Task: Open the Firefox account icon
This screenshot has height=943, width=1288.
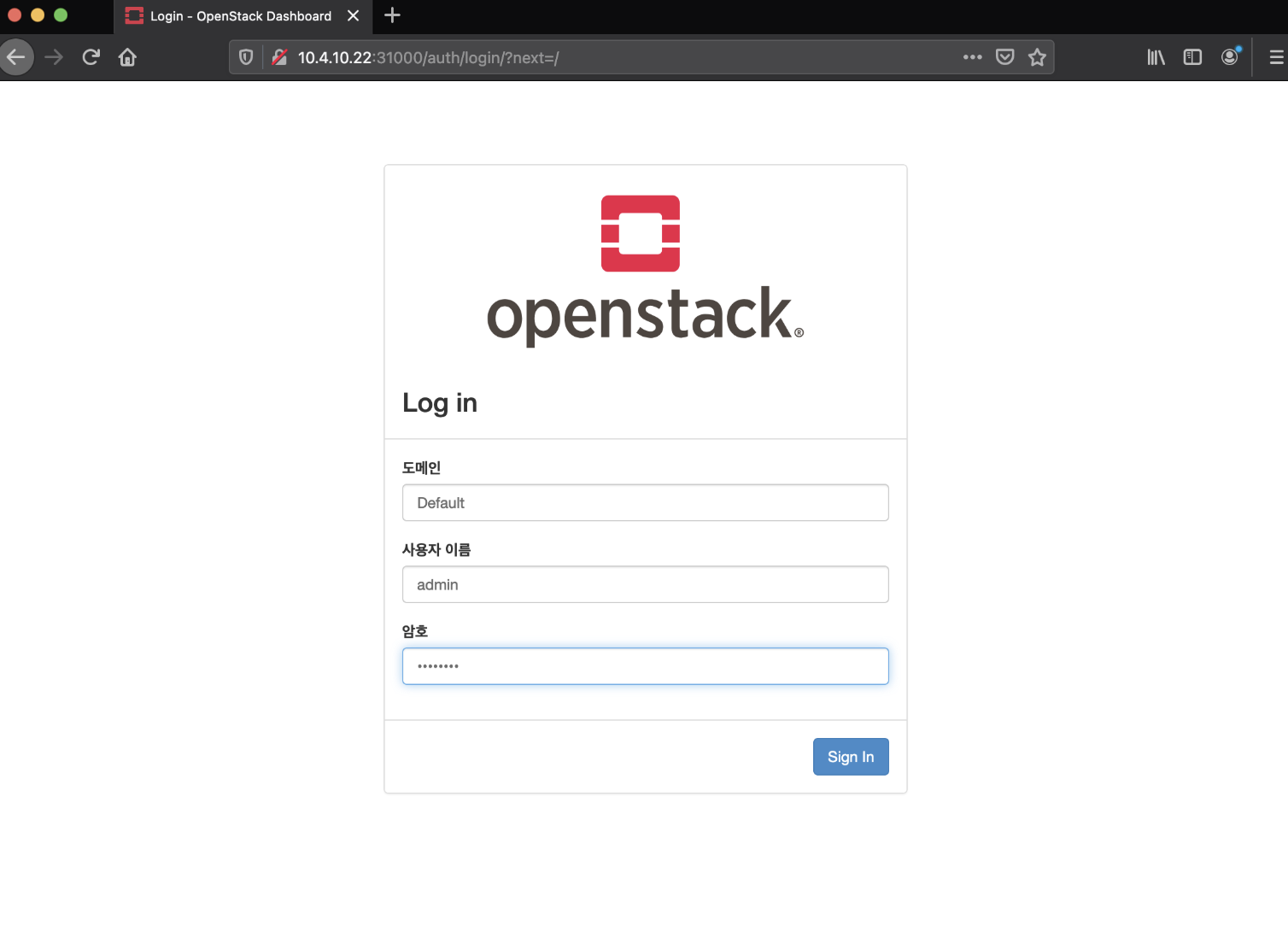Action: 1230,57
